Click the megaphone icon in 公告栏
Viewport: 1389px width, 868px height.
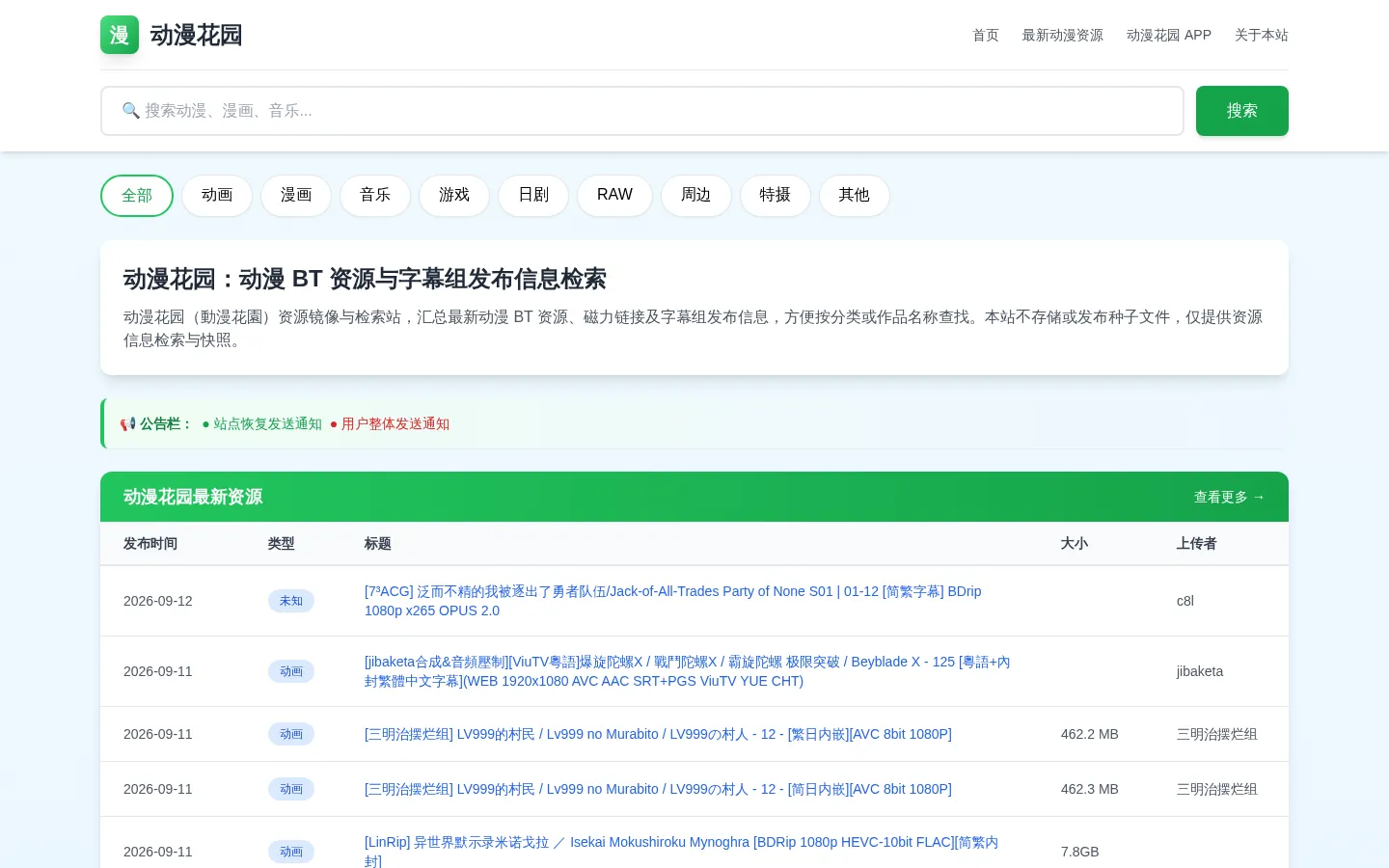coord(127,423)
